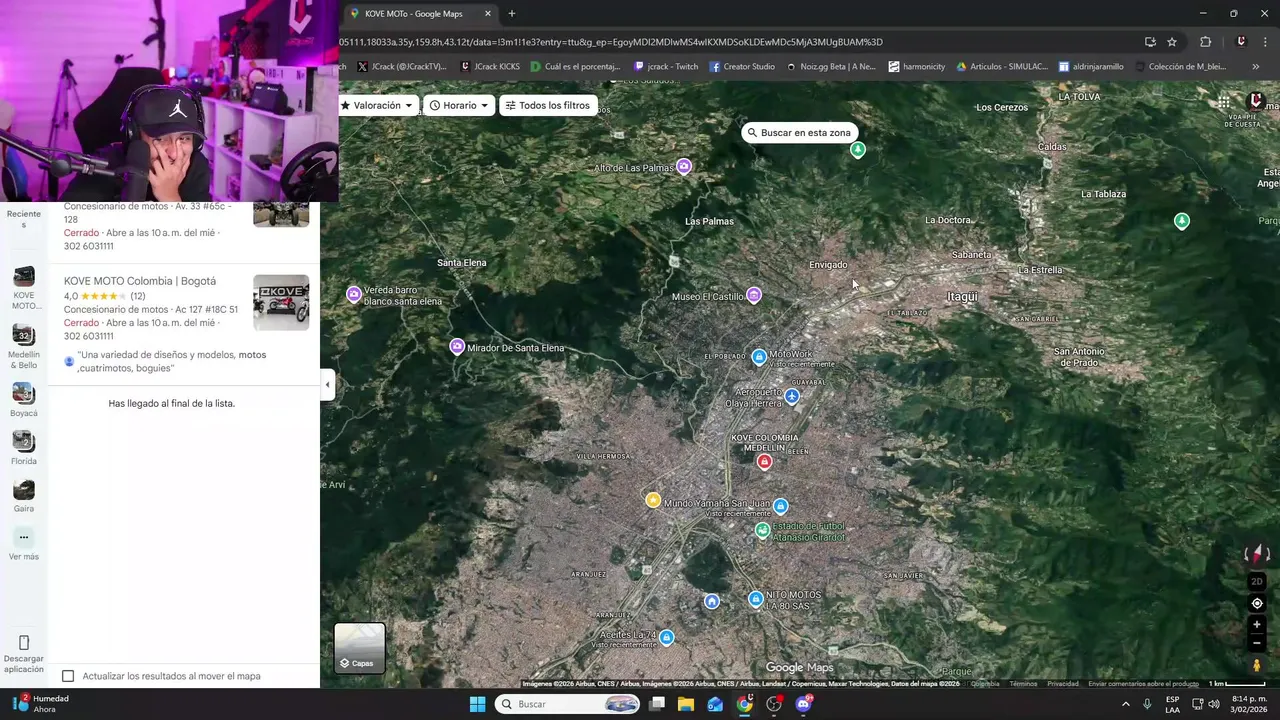Select the Estadio Atanasio Girardot green marker
This screenshot has width=1280, height=720.
click(x=762, y=531)
